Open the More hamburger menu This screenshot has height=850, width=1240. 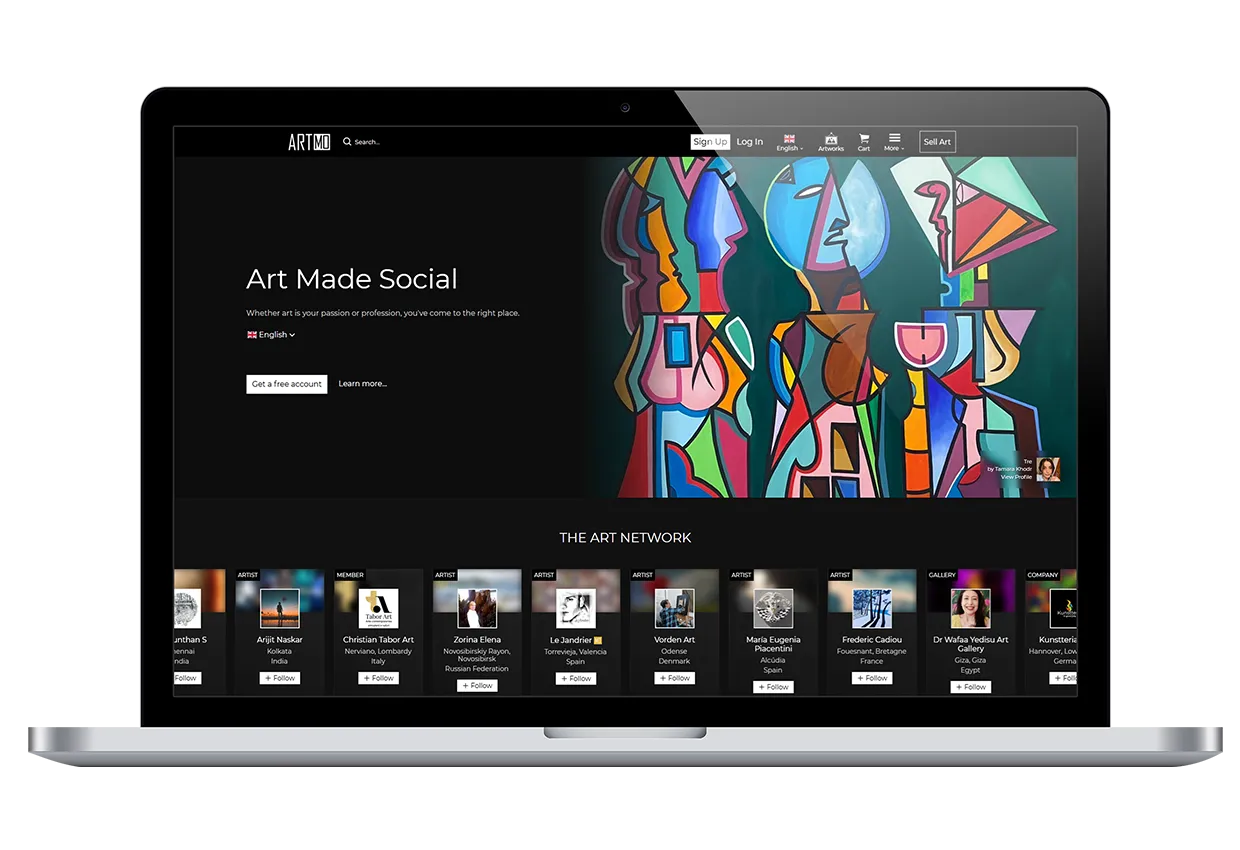tap(894, 138)
